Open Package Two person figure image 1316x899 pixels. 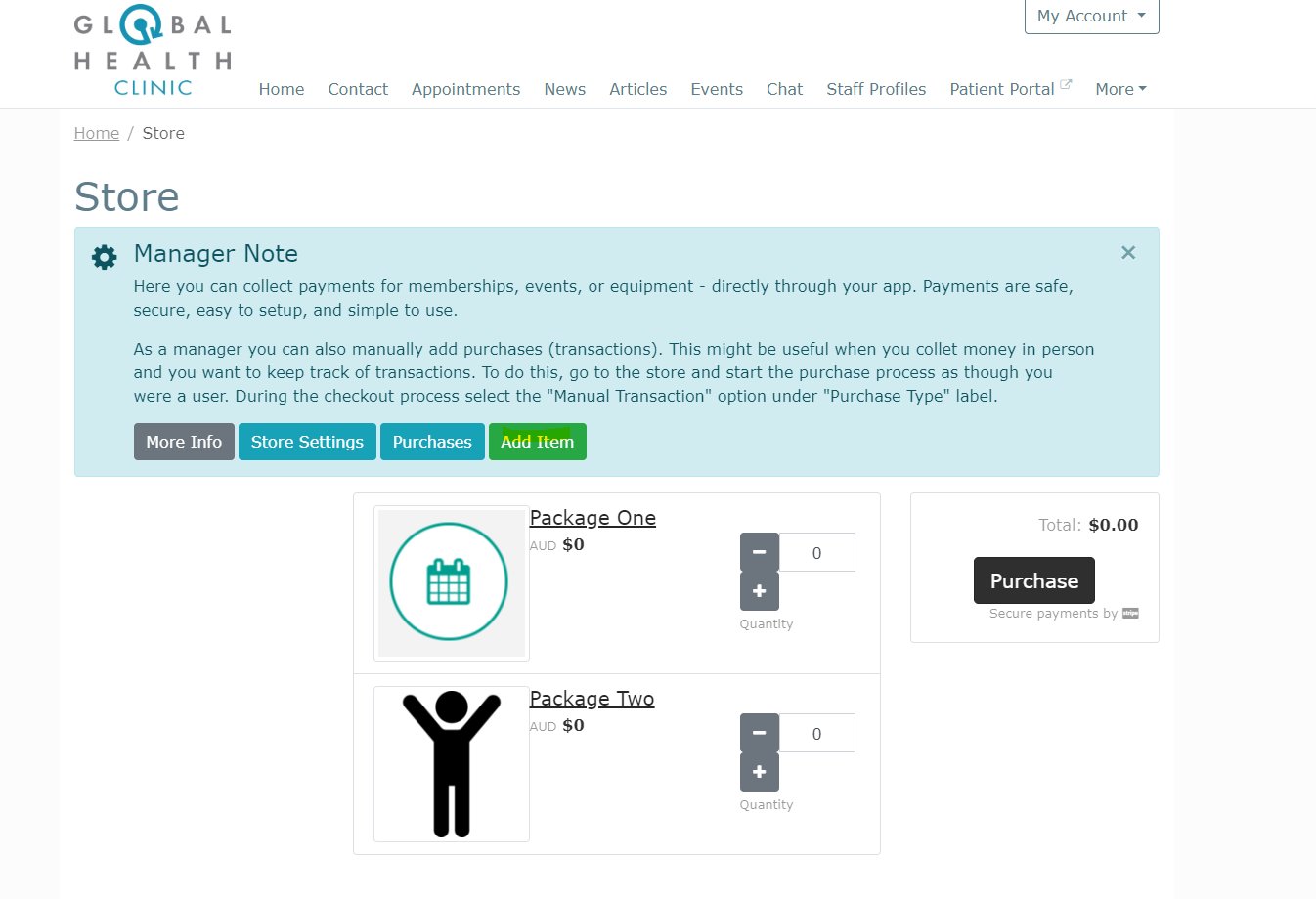click(x=451, y=764)
